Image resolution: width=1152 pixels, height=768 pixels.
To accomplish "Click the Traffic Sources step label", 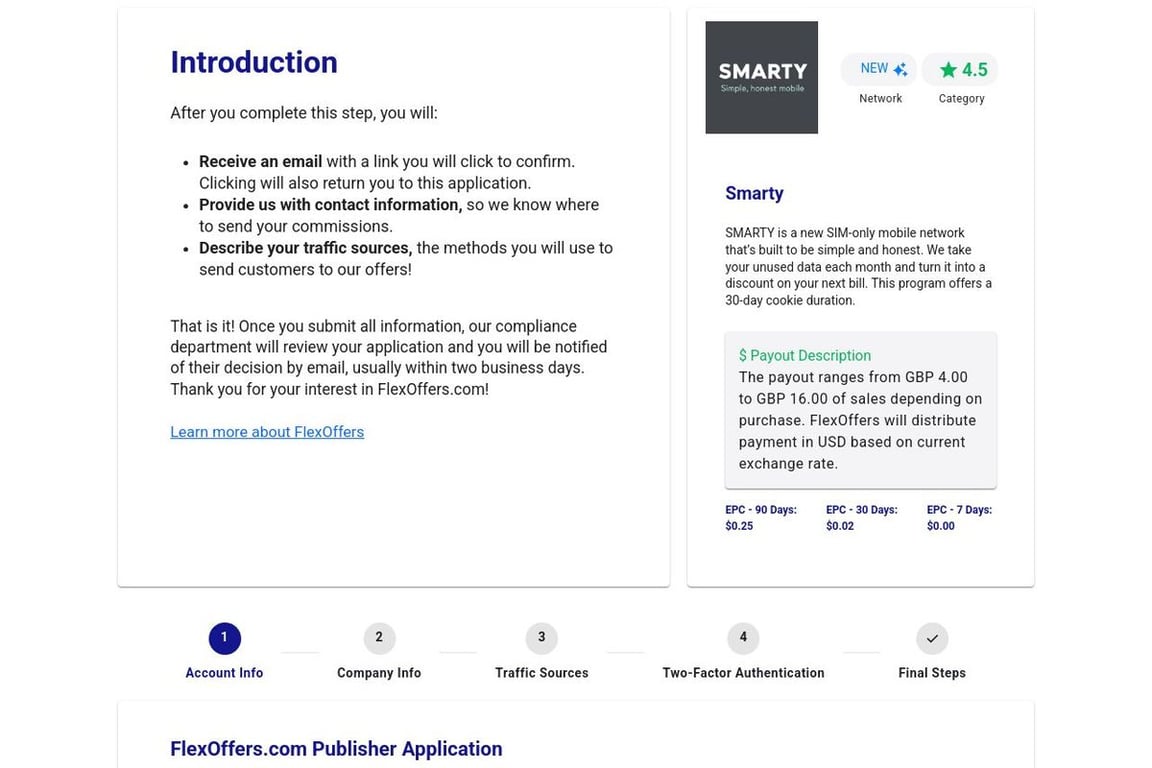I will point(541,672).
